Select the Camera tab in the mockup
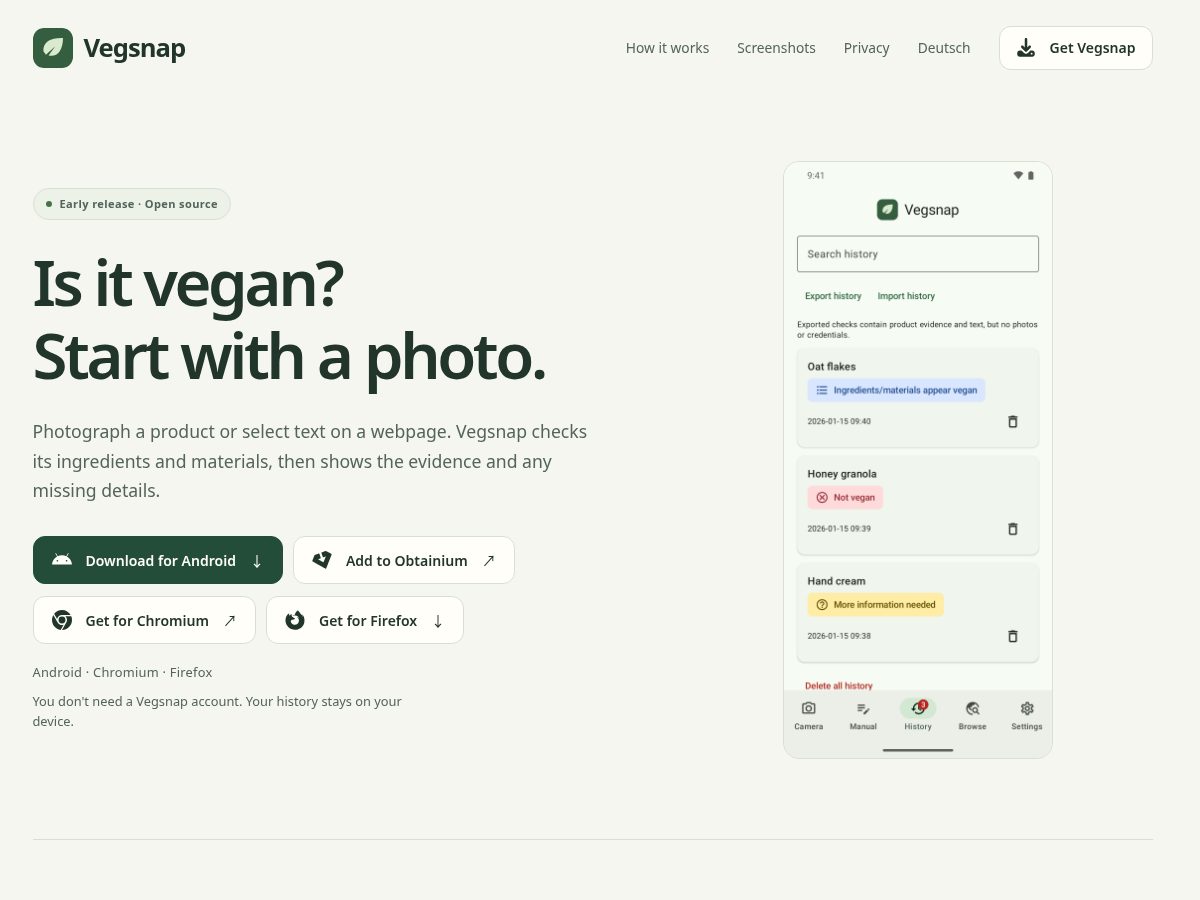Image resolution: width=1200 pixels, height=900 pixels. 809,715
